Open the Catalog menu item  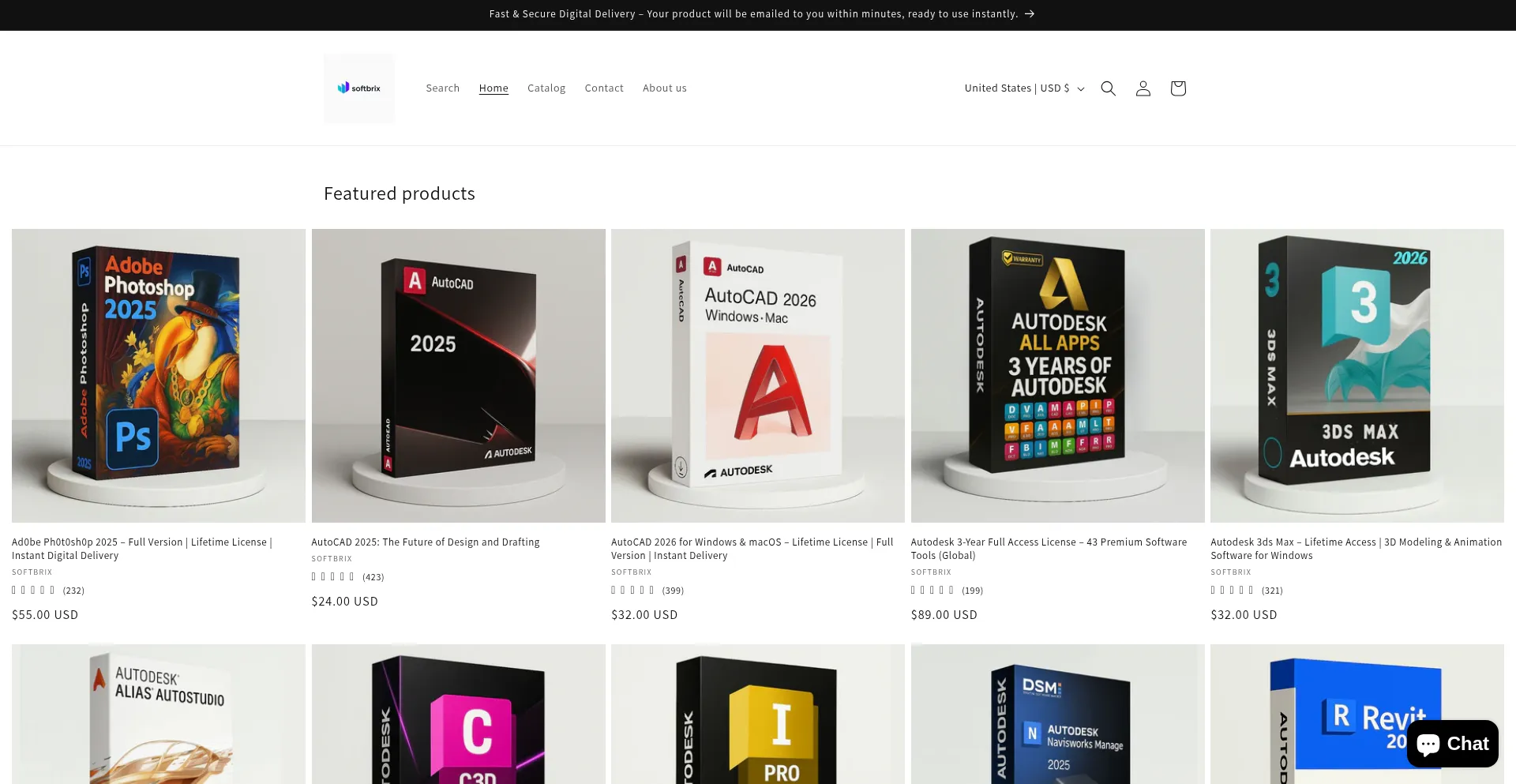point(546,88)
